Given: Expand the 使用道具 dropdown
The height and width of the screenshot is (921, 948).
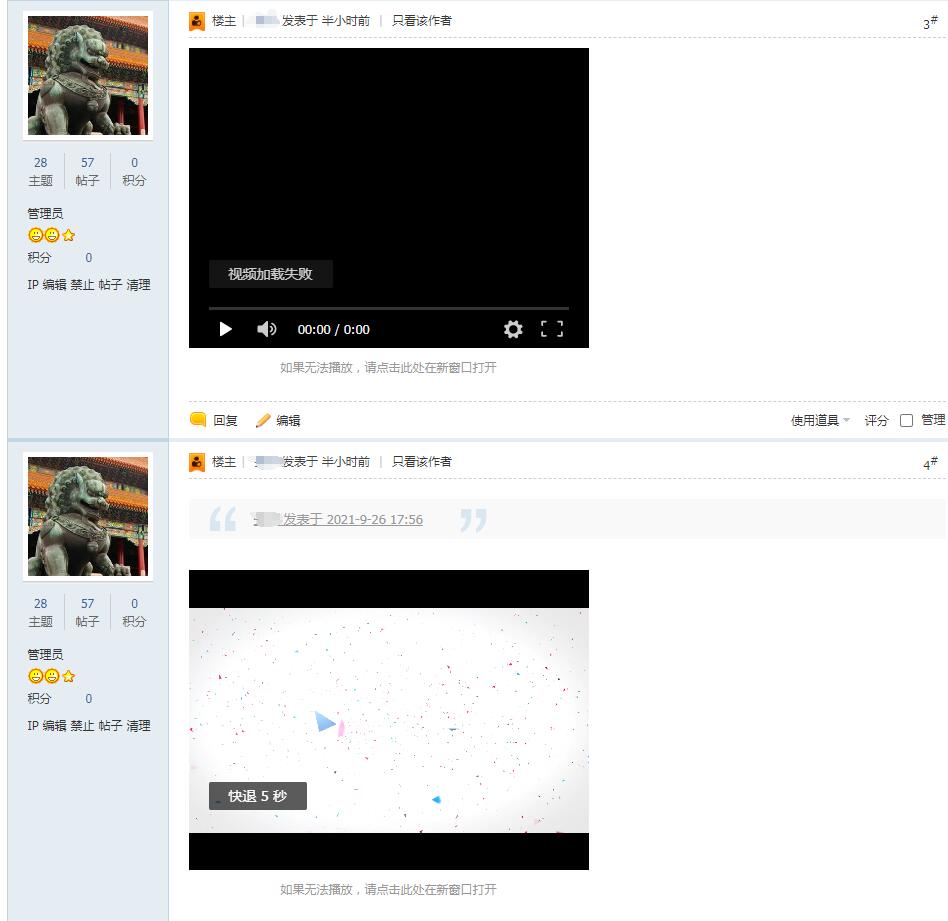Looking at the screenshot, I should [x=820, y=421].
